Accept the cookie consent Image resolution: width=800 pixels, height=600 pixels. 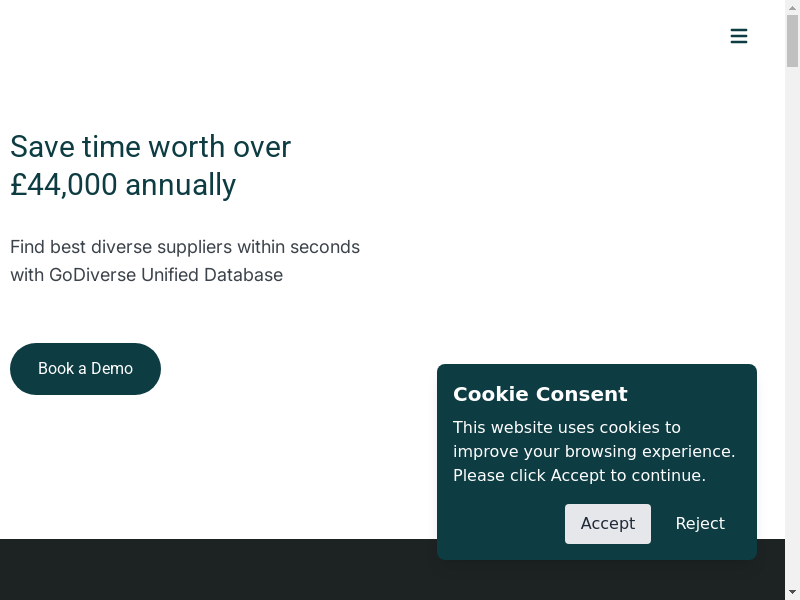(607, 524)
